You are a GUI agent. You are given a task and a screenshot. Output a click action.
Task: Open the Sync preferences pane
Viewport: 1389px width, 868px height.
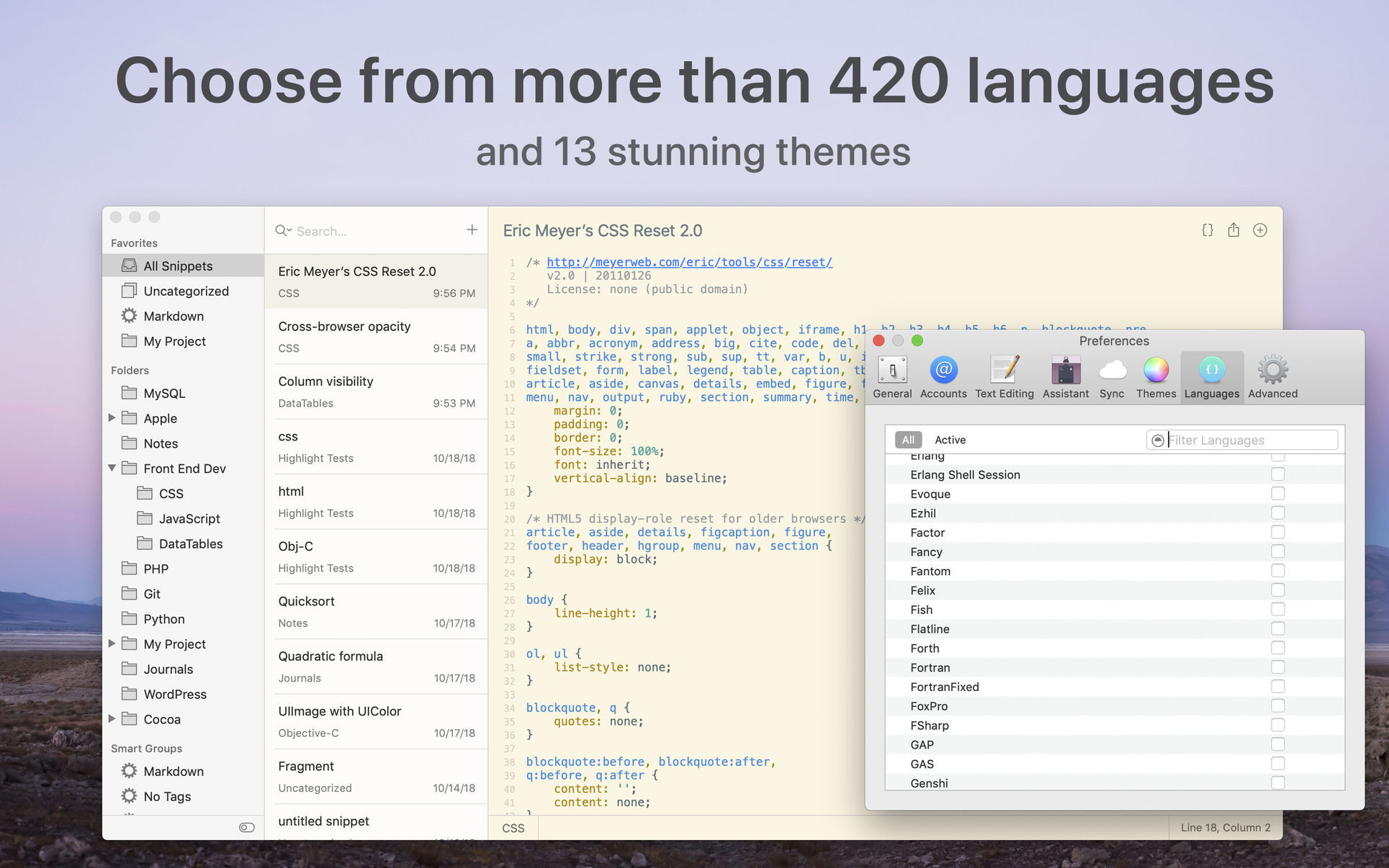pos(1112,374)
